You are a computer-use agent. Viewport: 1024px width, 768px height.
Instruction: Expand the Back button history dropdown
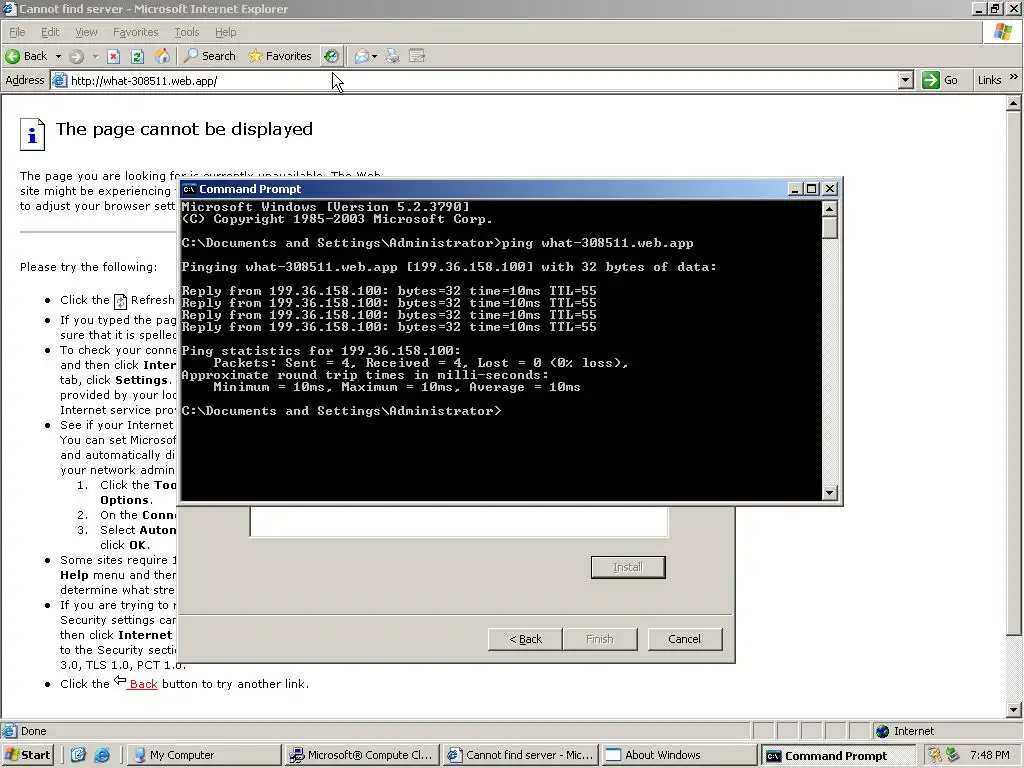[x=58, y=56]
